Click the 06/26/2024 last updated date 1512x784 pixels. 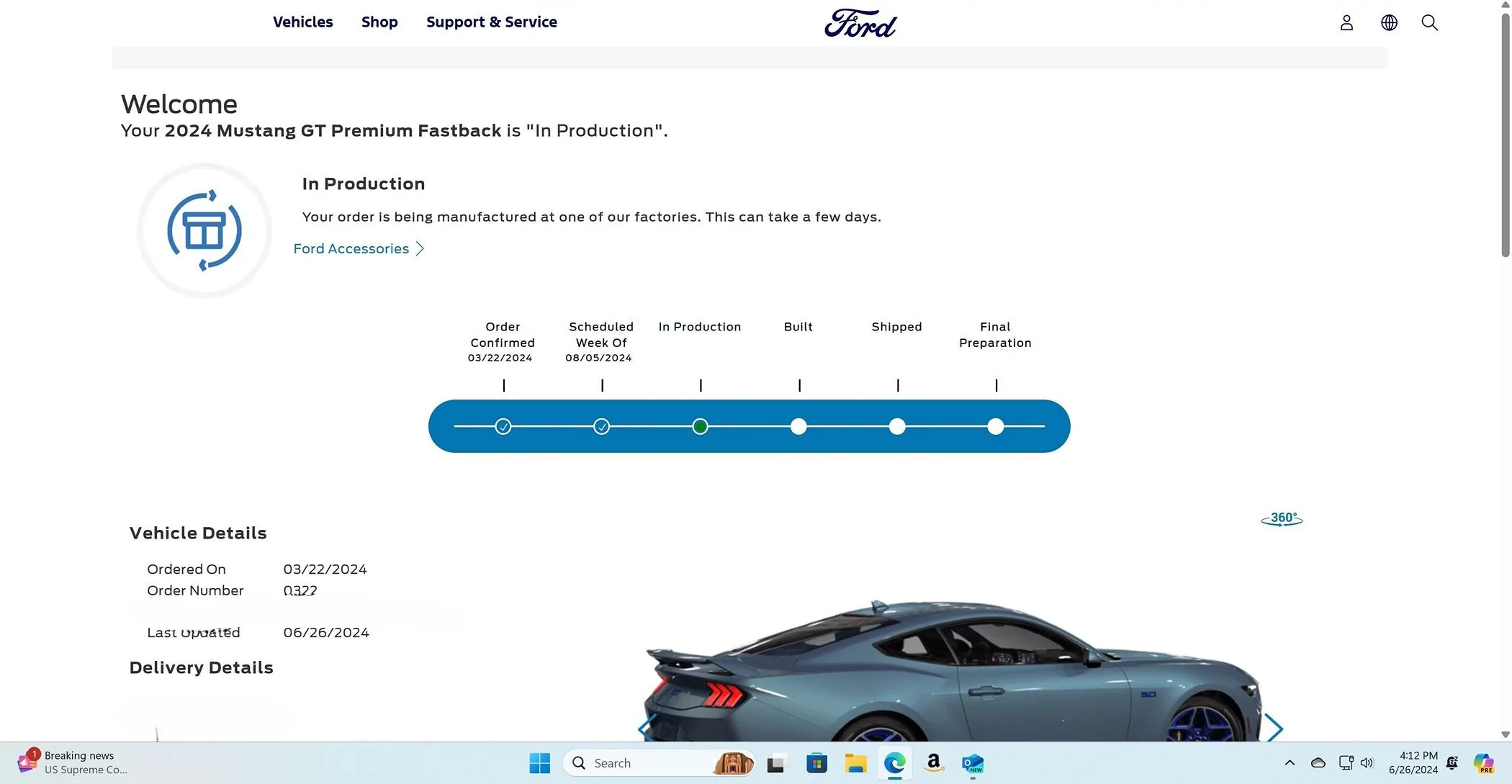tap(326, 633)
